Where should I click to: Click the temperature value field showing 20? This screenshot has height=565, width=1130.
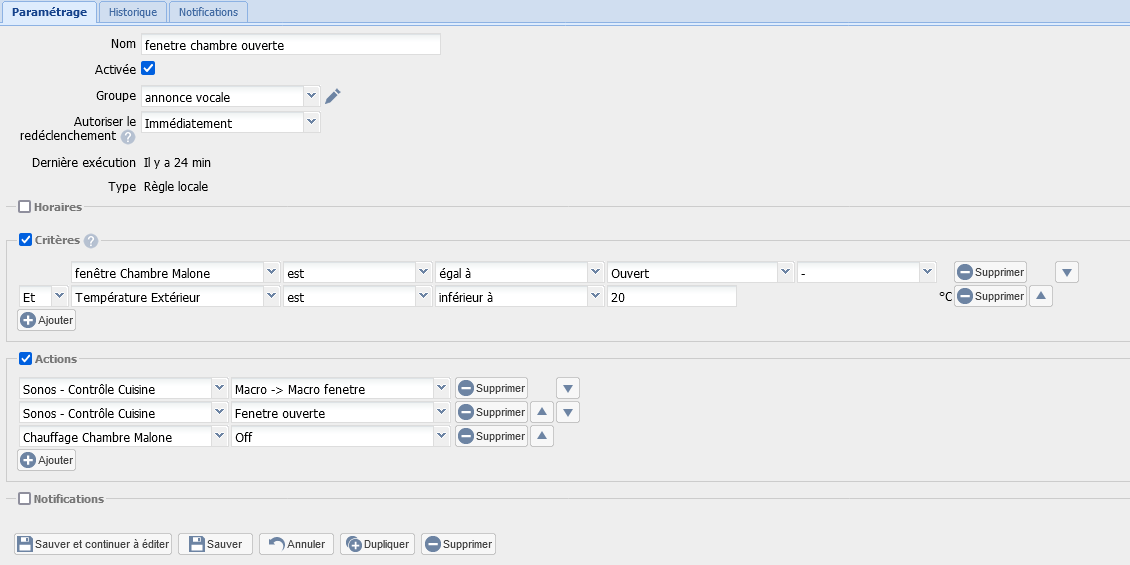click(x=671, y=297)
